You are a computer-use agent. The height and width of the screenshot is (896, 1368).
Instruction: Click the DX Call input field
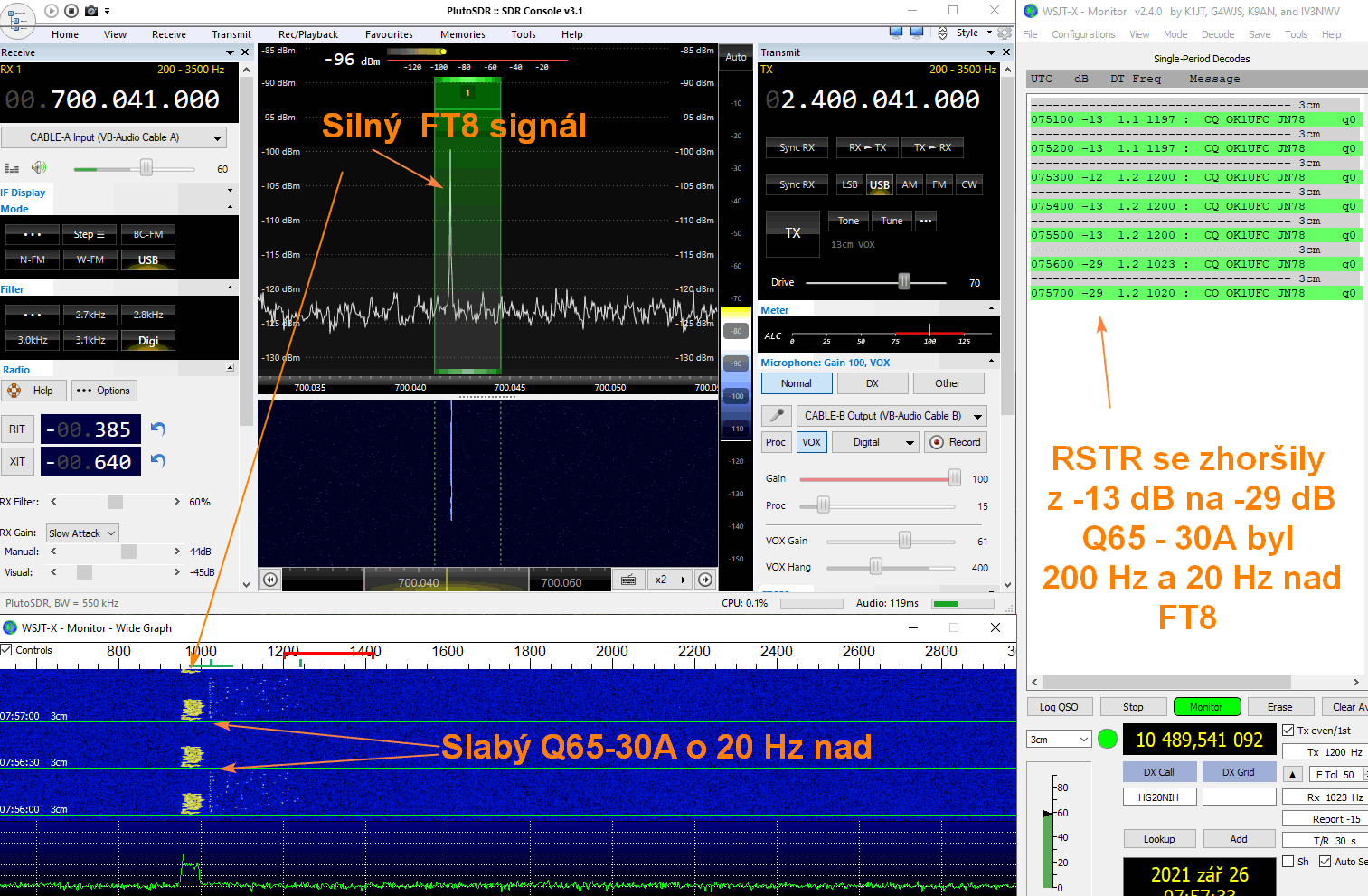1159,797
